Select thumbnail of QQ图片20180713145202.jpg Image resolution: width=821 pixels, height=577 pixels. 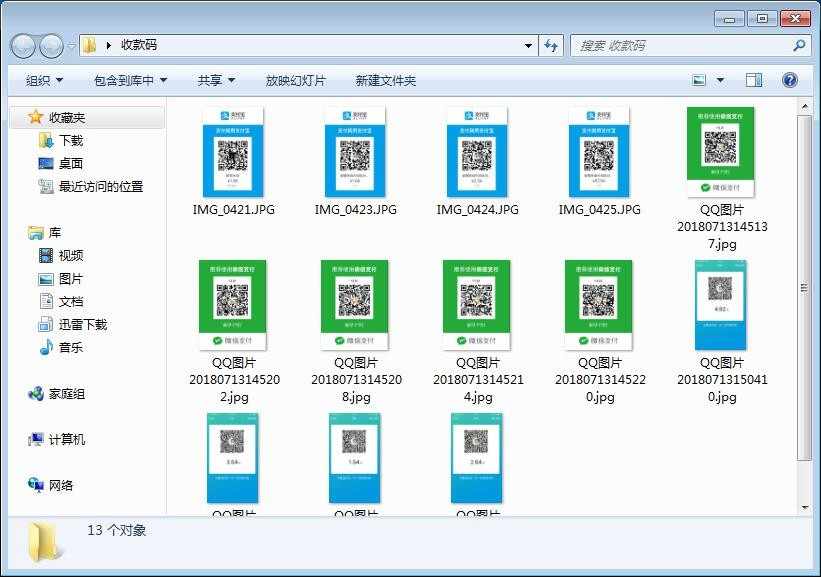(x=233, y=305)
